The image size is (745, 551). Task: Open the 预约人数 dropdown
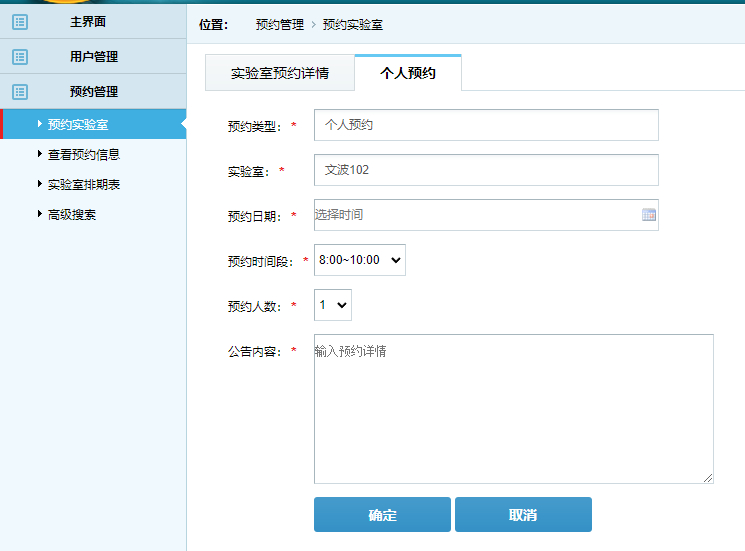(332, 305)
